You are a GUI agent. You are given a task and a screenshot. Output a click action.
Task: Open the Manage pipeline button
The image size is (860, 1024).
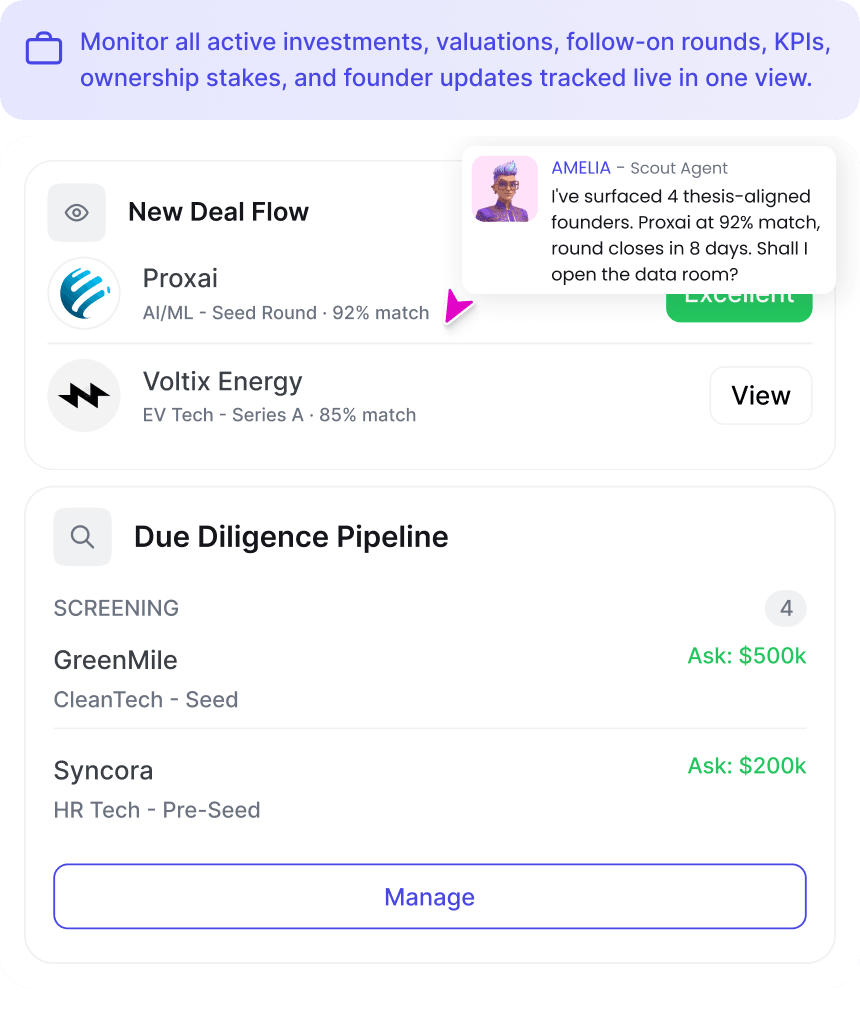pyautogui.click(x=430, y=897)
